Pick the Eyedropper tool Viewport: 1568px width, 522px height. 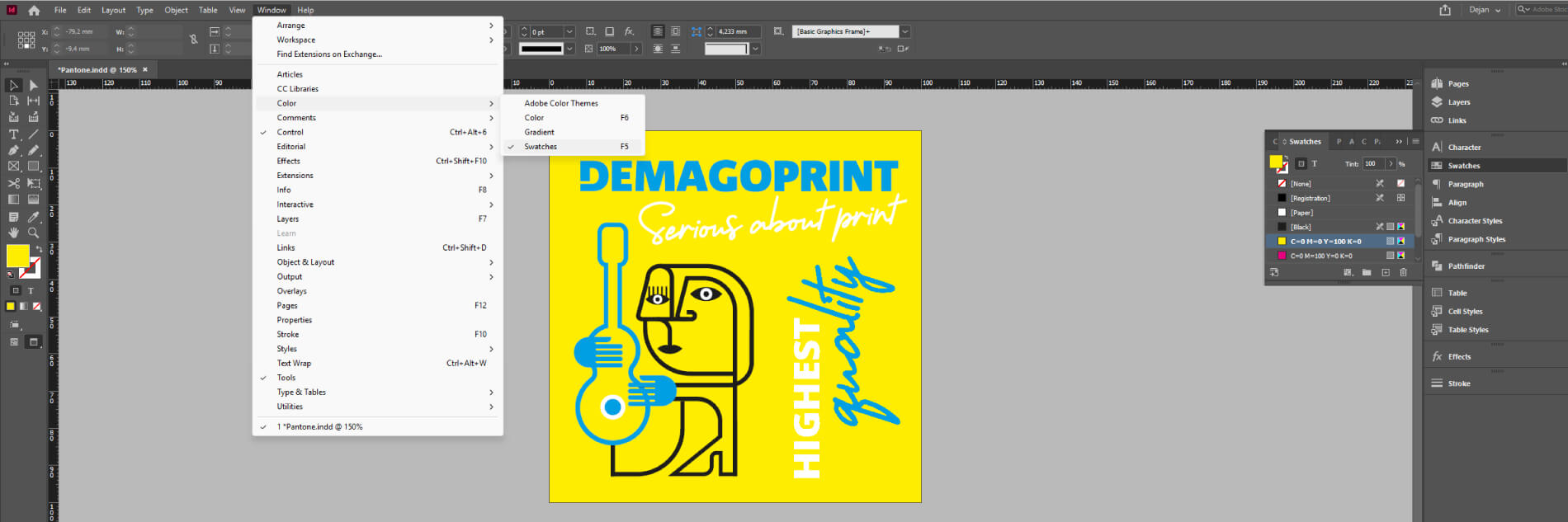pyautogui.click(x=34, y=217)
